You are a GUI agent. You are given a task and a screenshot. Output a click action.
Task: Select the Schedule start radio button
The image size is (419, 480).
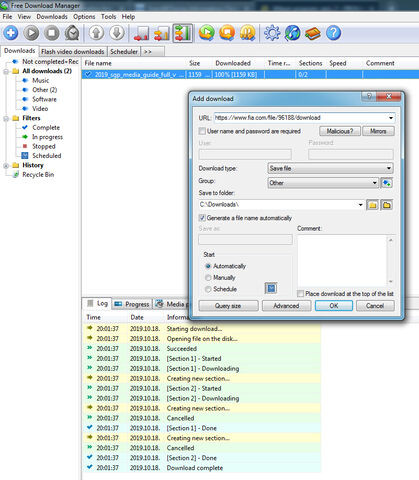coord(208,289)
